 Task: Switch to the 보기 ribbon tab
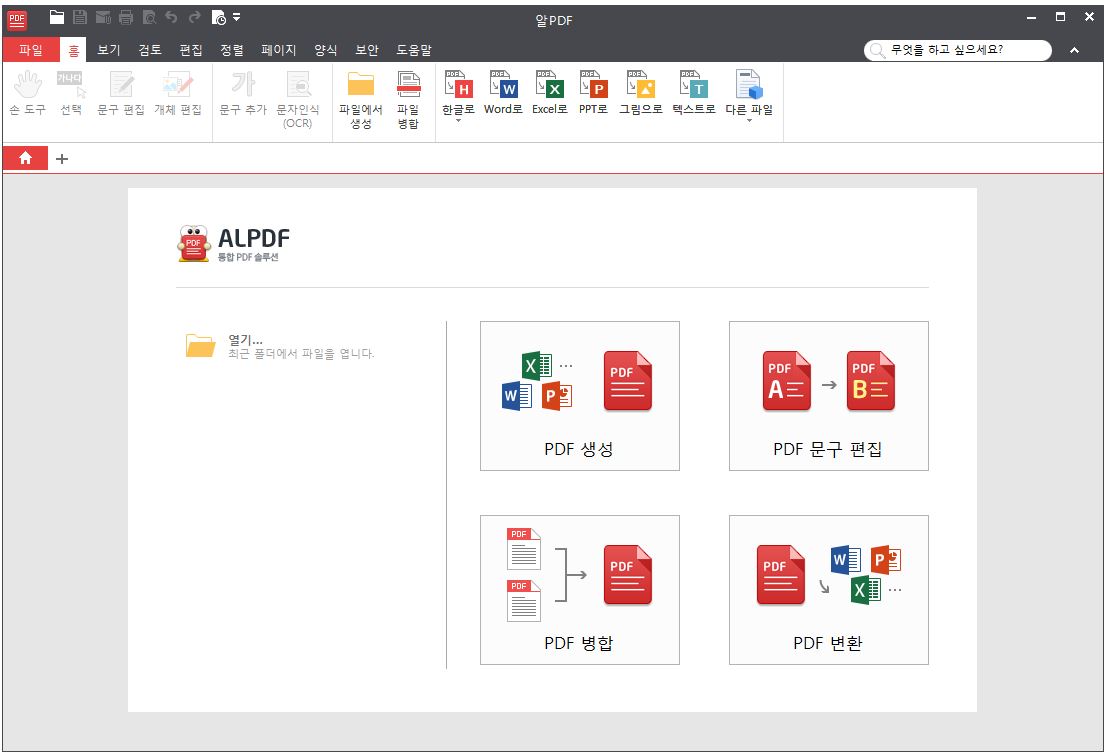coord(109,50)
